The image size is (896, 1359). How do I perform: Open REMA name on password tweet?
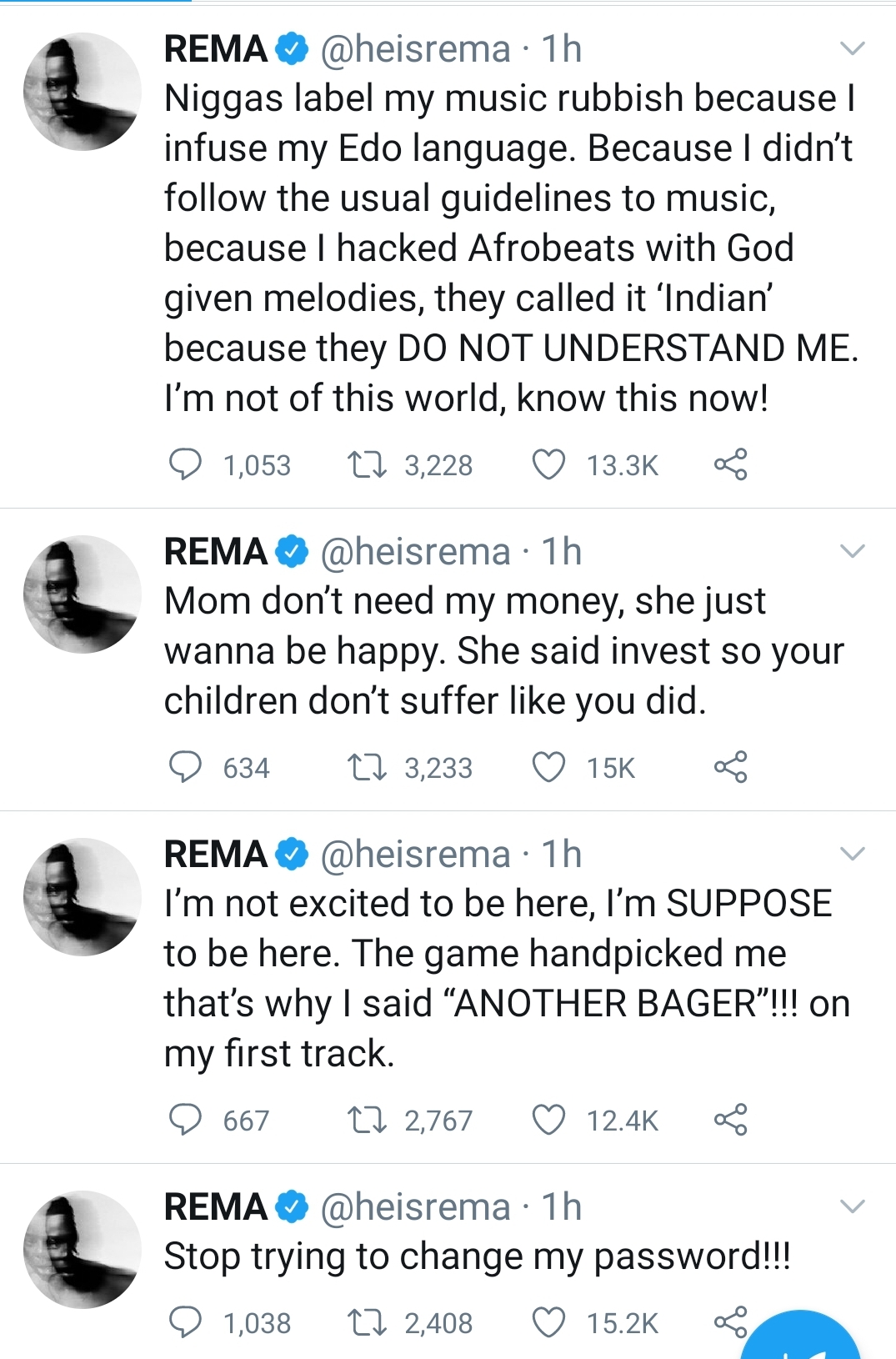click(x=216, y=1206)
